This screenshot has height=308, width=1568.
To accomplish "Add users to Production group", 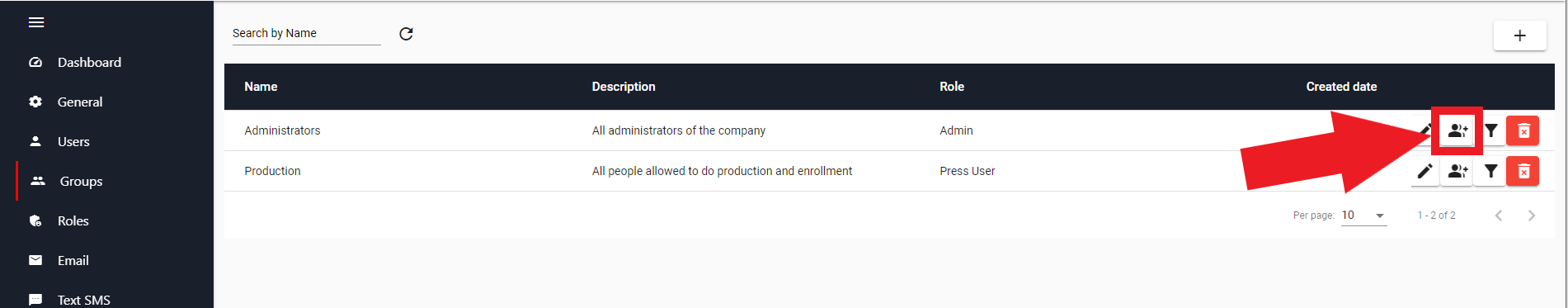I will coord(1457,171).
